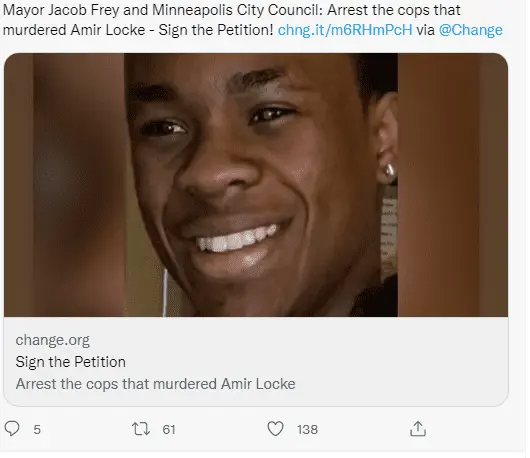Click 'Minneapolis City Council' in the tweet text
The width and height of the screenshot is (530, 458).
(237, 10)
